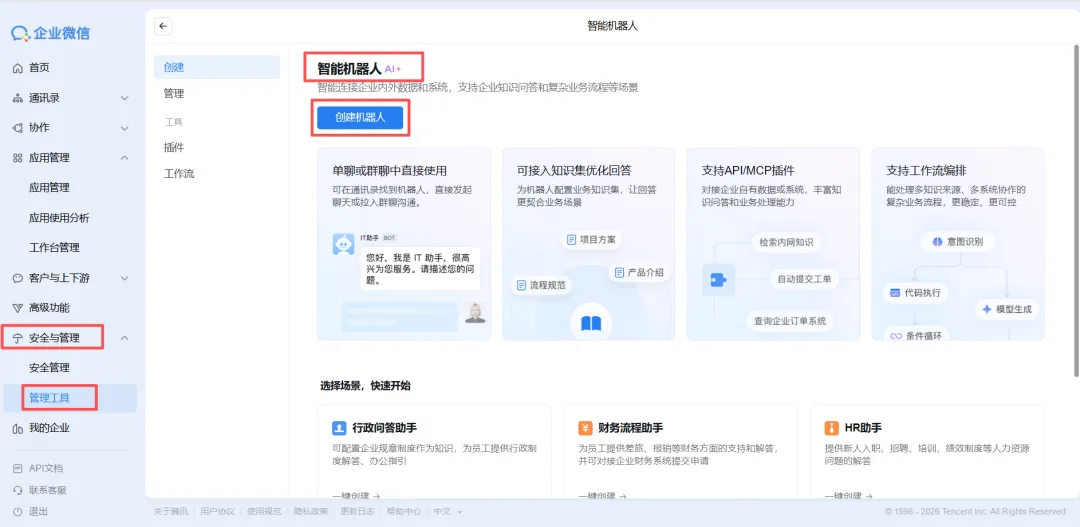
Task: Click the IT助手 robot avatar
Action: click(x=344, y=245)
